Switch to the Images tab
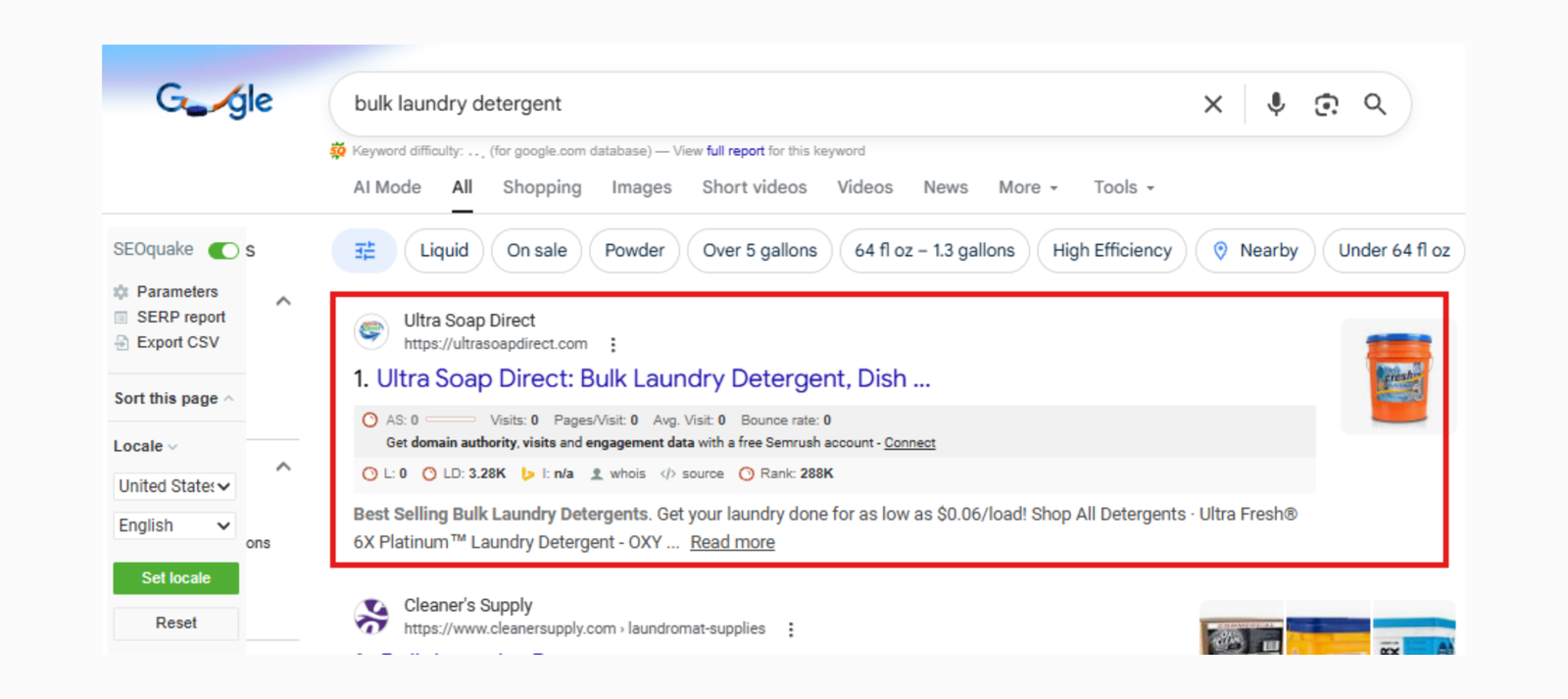 (641, 187)
